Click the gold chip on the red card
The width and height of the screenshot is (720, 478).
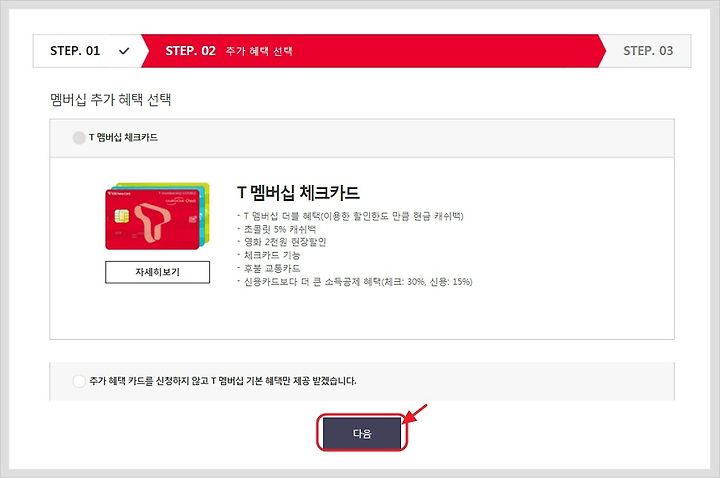click(122, 216)
